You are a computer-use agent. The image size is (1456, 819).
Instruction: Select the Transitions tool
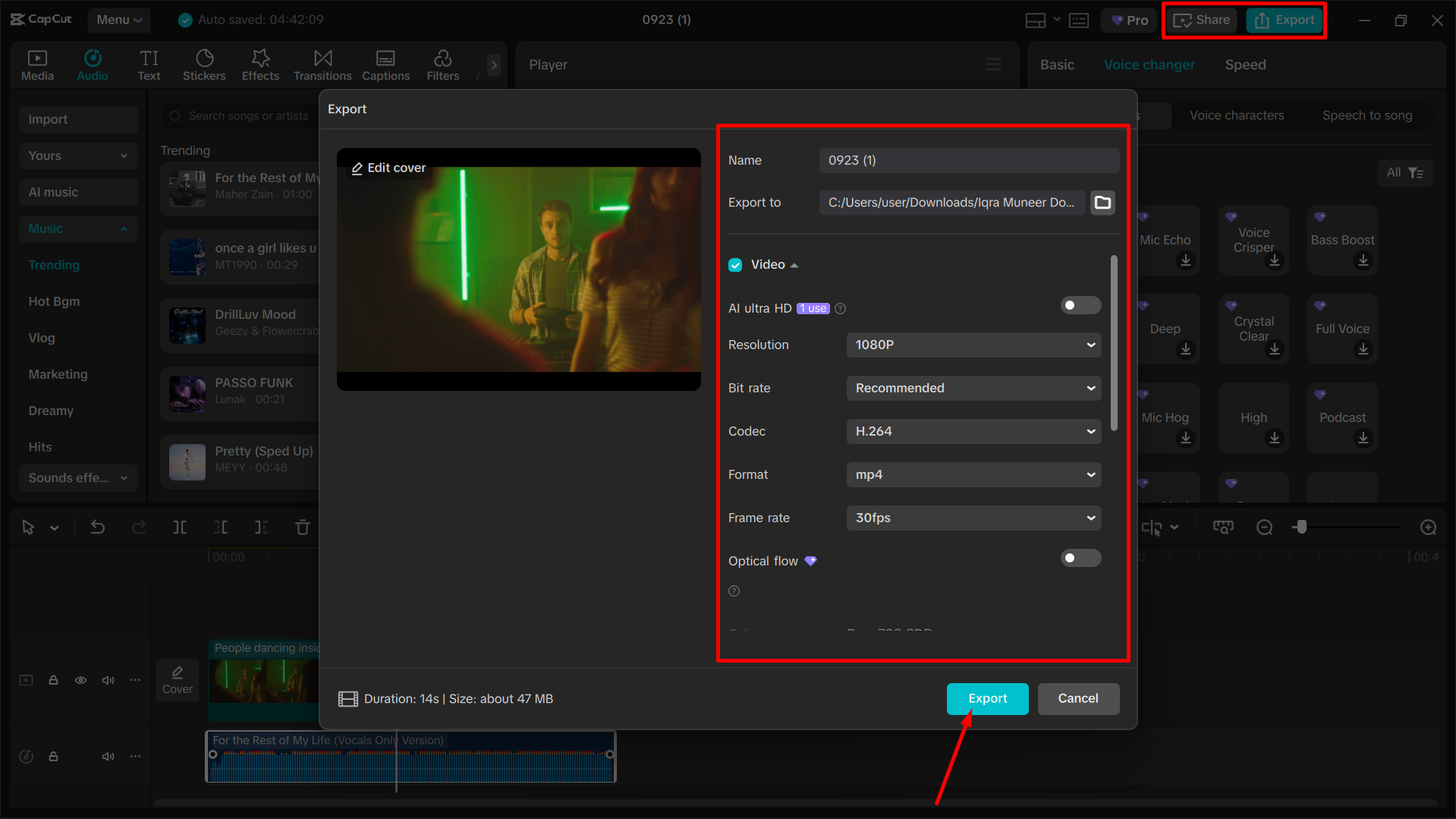(322, 64)
